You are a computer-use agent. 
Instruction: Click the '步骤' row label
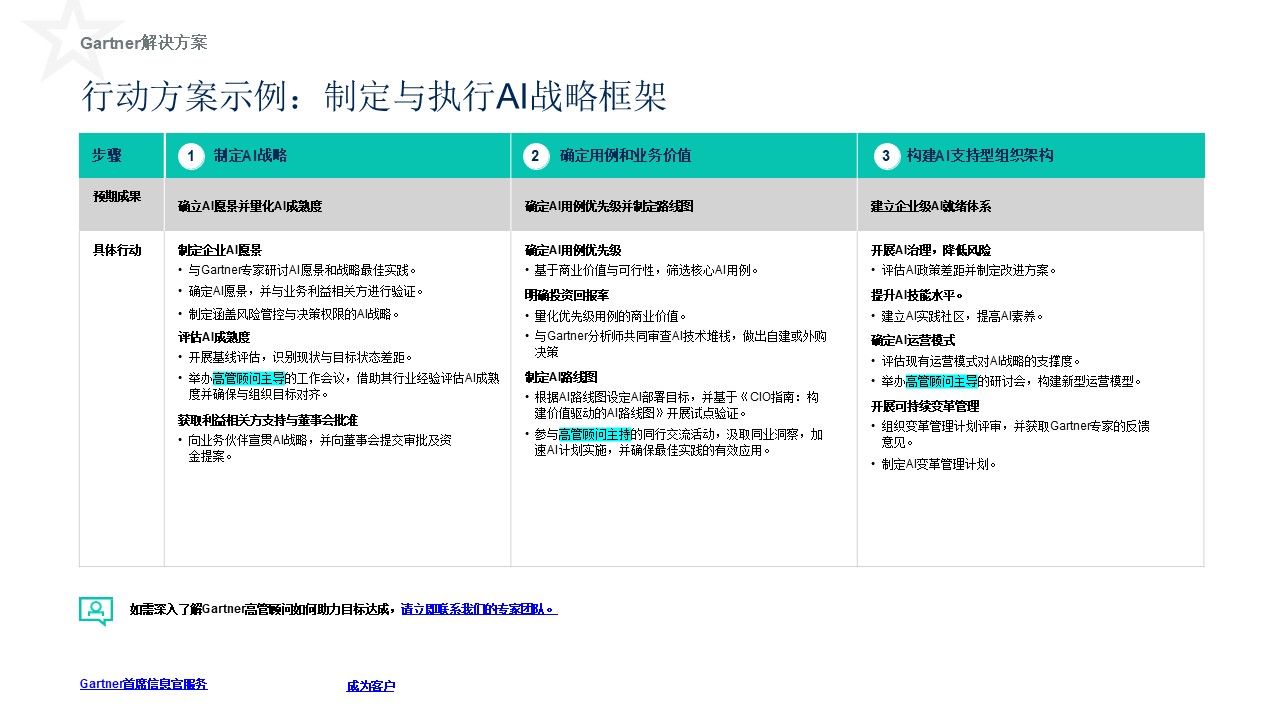pyautogui.click(x=106, y=156)
